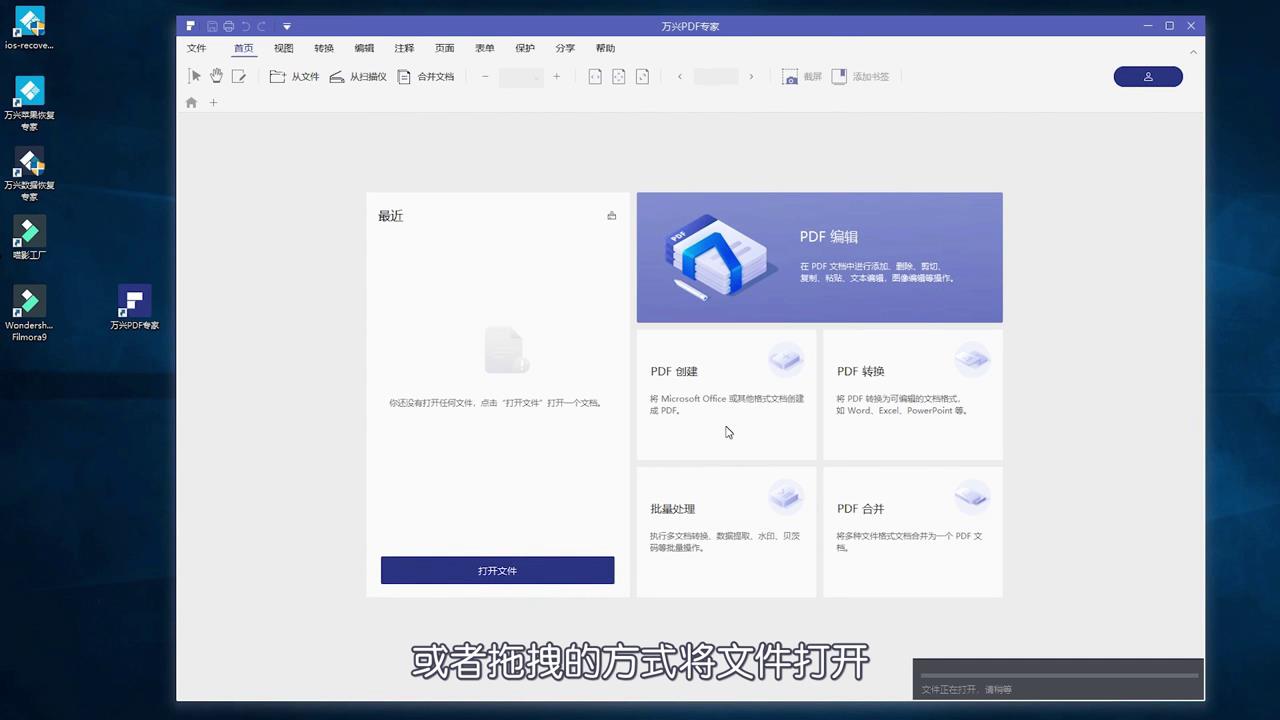This screenshot has width=1280, height=720.
Task: Click the clear recent list icon
Action: 612,215
